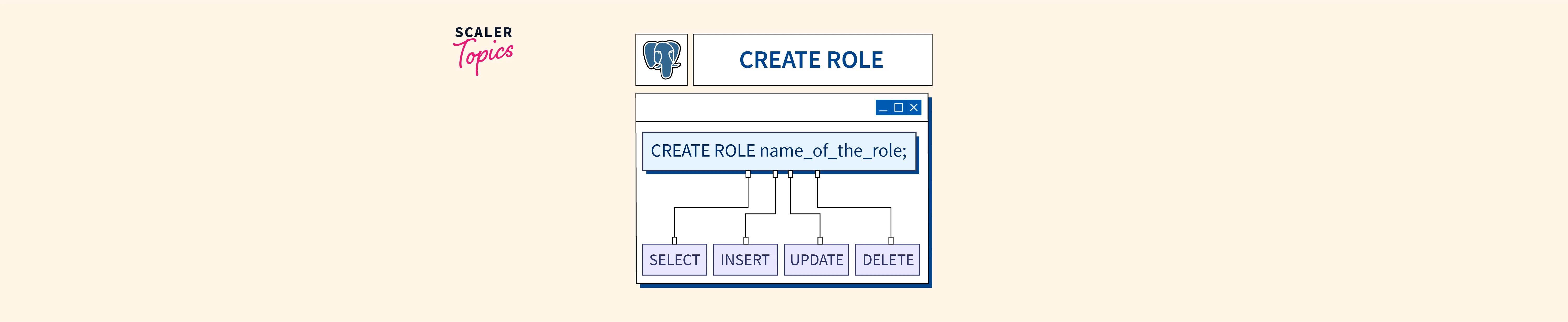The image size is (1568, 322).
Task: Select the SELECT privilege box
Action: (675, 260)
